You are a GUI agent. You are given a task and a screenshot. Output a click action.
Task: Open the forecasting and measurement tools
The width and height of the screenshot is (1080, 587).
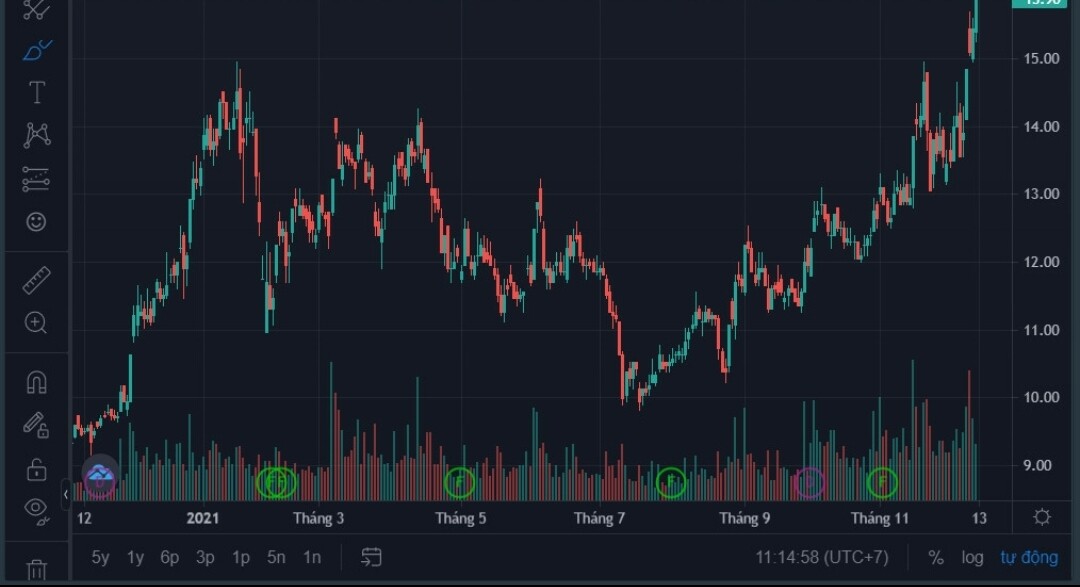click(x=37, y=179)
